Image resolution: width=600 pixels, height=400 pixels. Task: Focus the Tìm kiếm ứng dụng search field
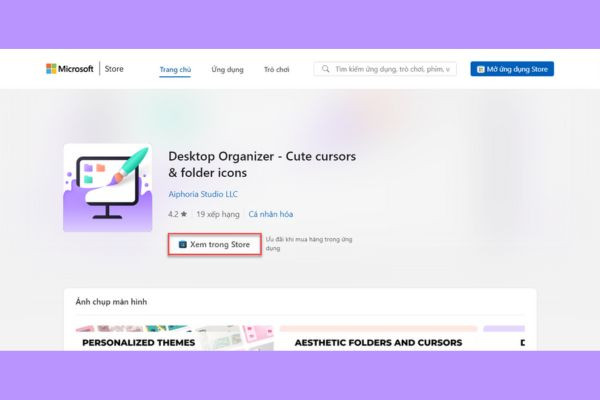pos(385,69)
